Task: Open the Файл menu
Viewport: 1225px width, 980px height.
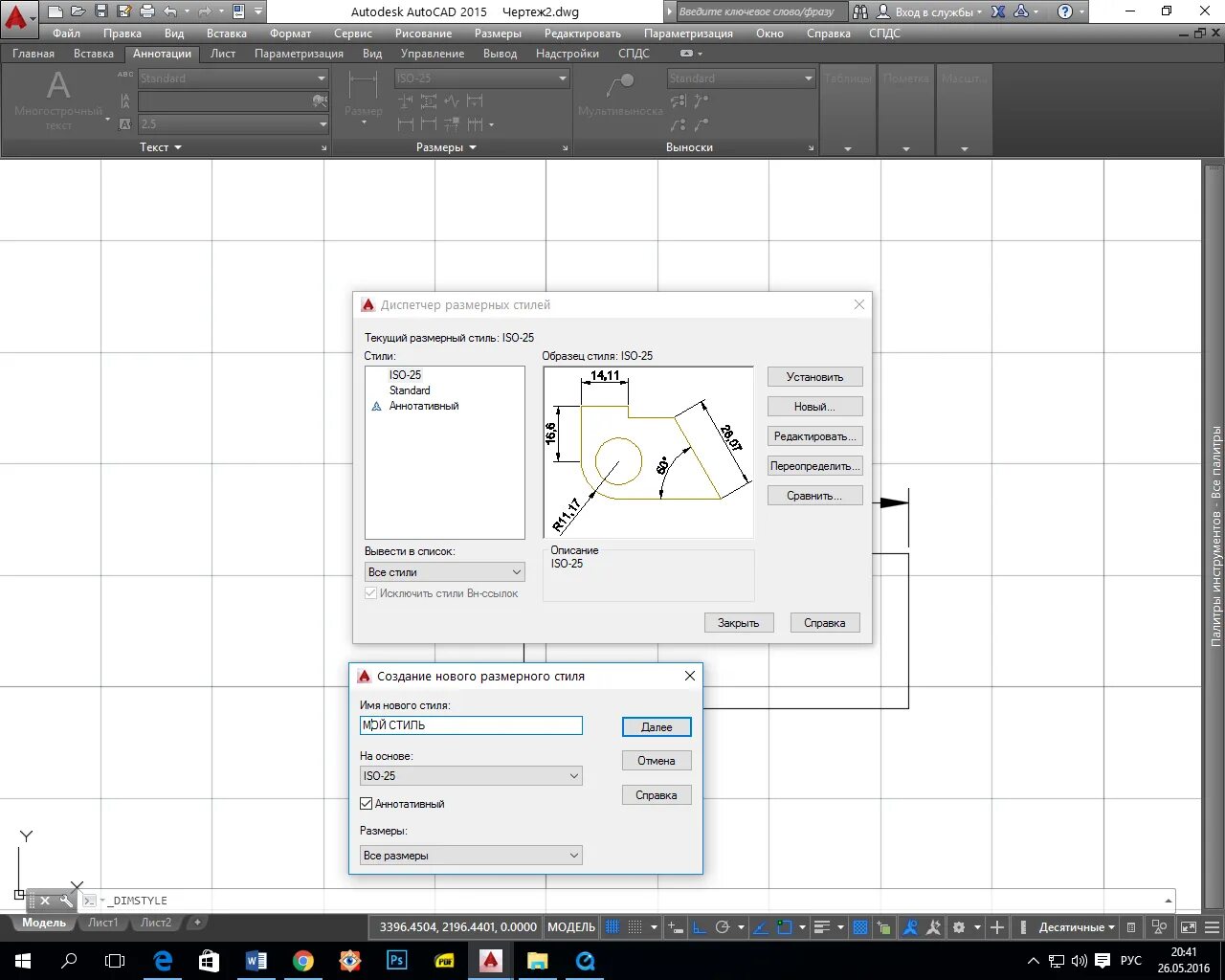Action: pyautogui.click(x=67, y=33)
